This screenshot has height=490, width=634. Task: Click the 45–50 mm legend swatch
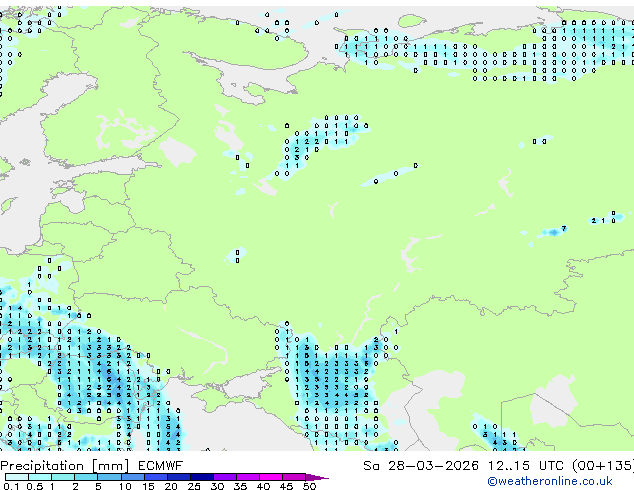pyautogui.click(x=294, y=477)
